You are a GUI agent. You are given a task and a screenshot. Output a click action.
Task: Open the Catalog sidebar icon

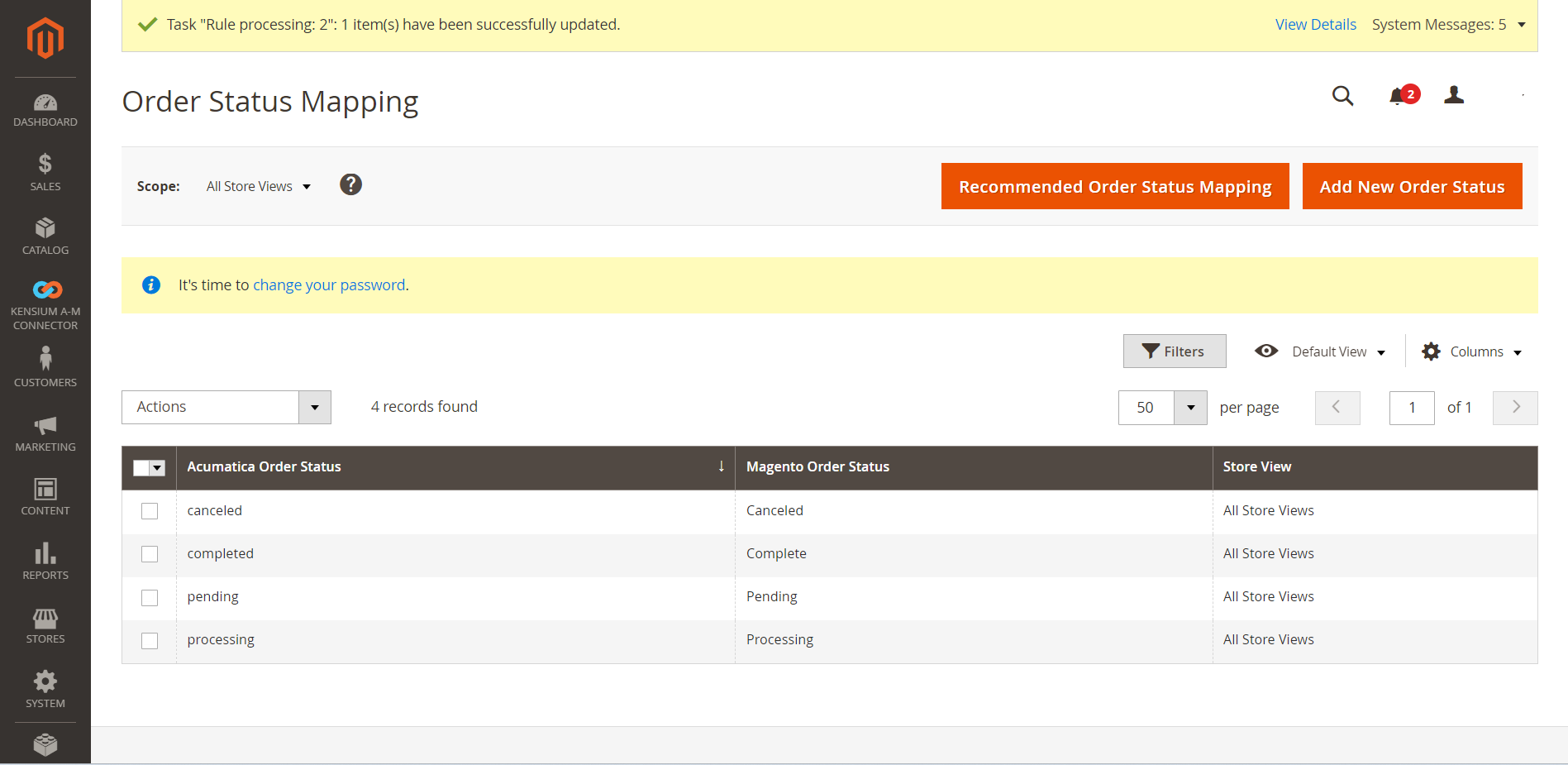tap(45, 229)
